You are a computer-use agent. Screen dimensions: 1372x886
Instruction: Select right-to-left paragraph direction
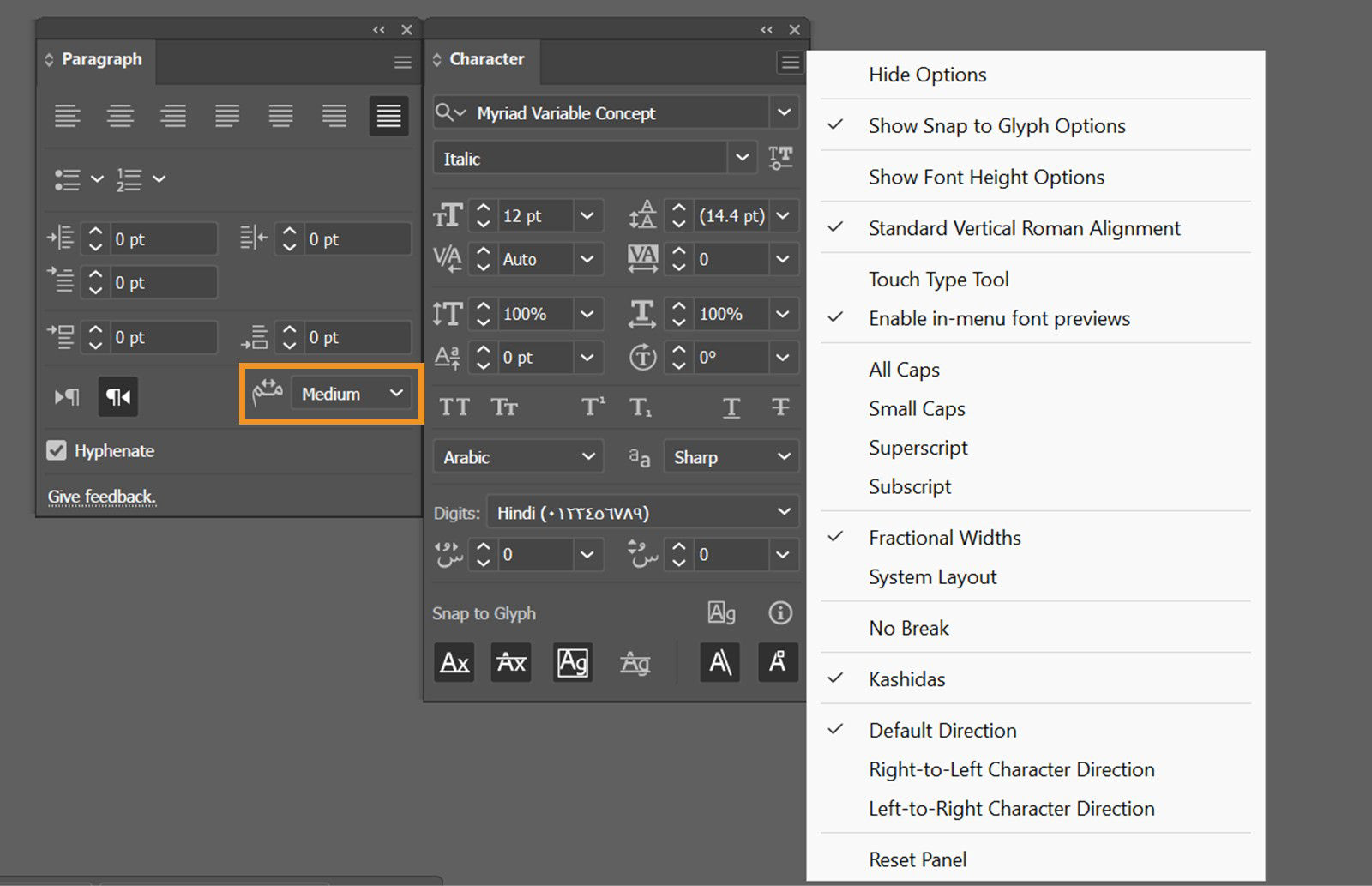pyautogui.click(x=117, y=396)
